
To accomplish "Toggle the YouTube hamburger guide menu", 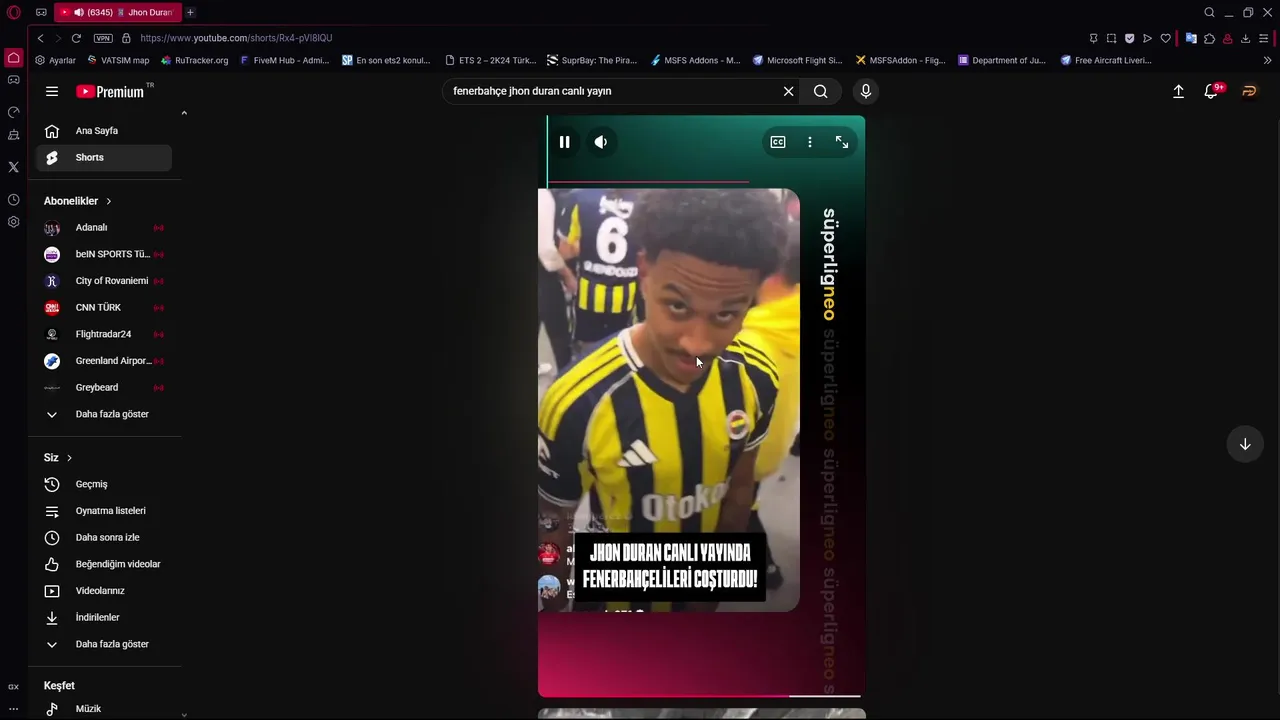I will [52, 91].
